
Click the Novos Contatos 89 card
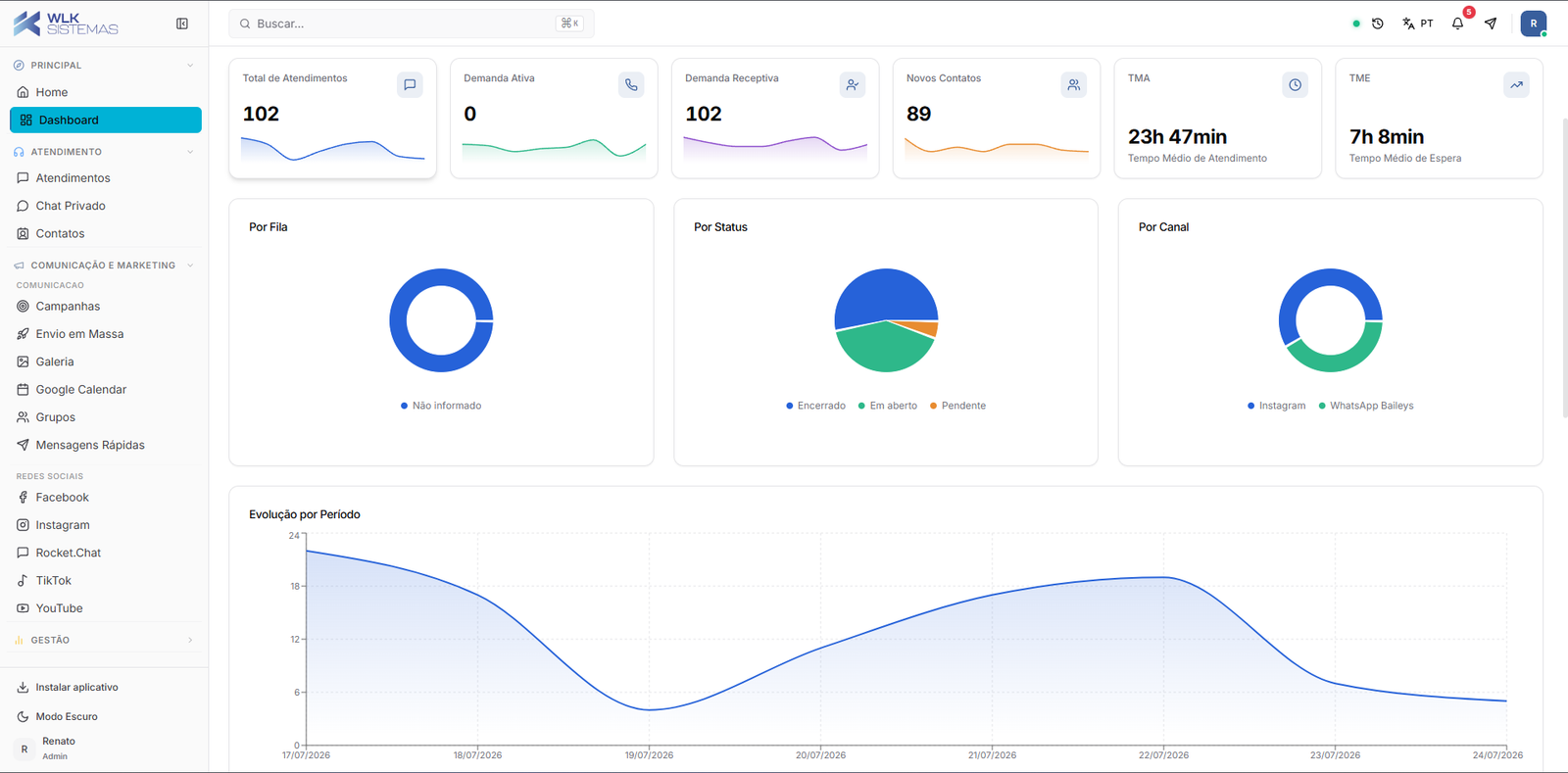[x=997, y=119]
